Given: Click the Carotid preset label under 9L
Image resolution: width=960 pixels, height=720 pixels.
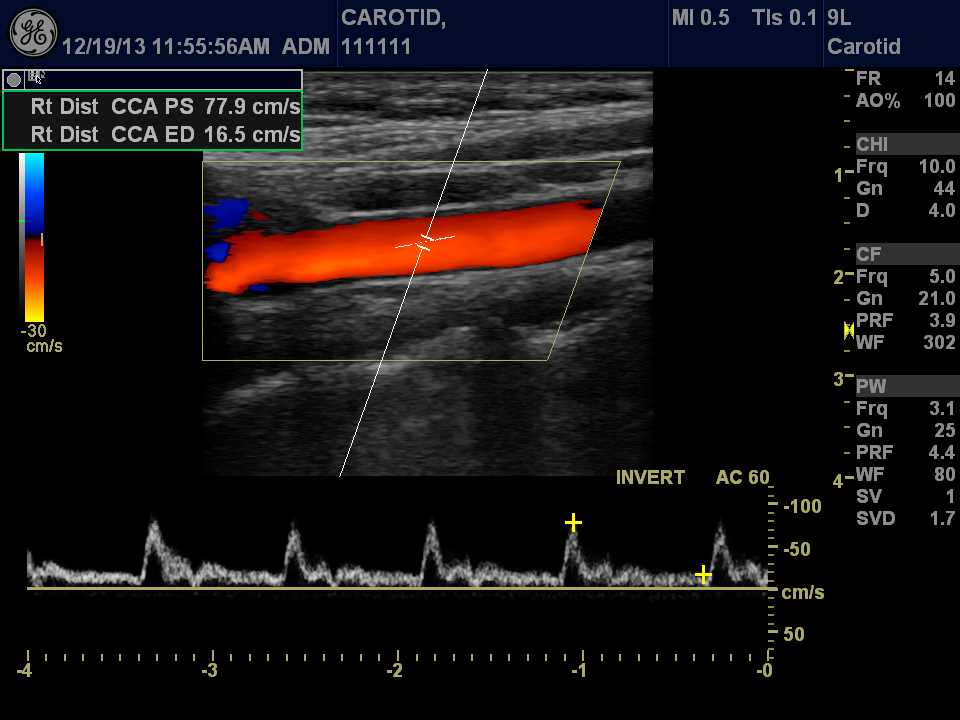Looking at the screenshot, I should (x=864, y=47).
